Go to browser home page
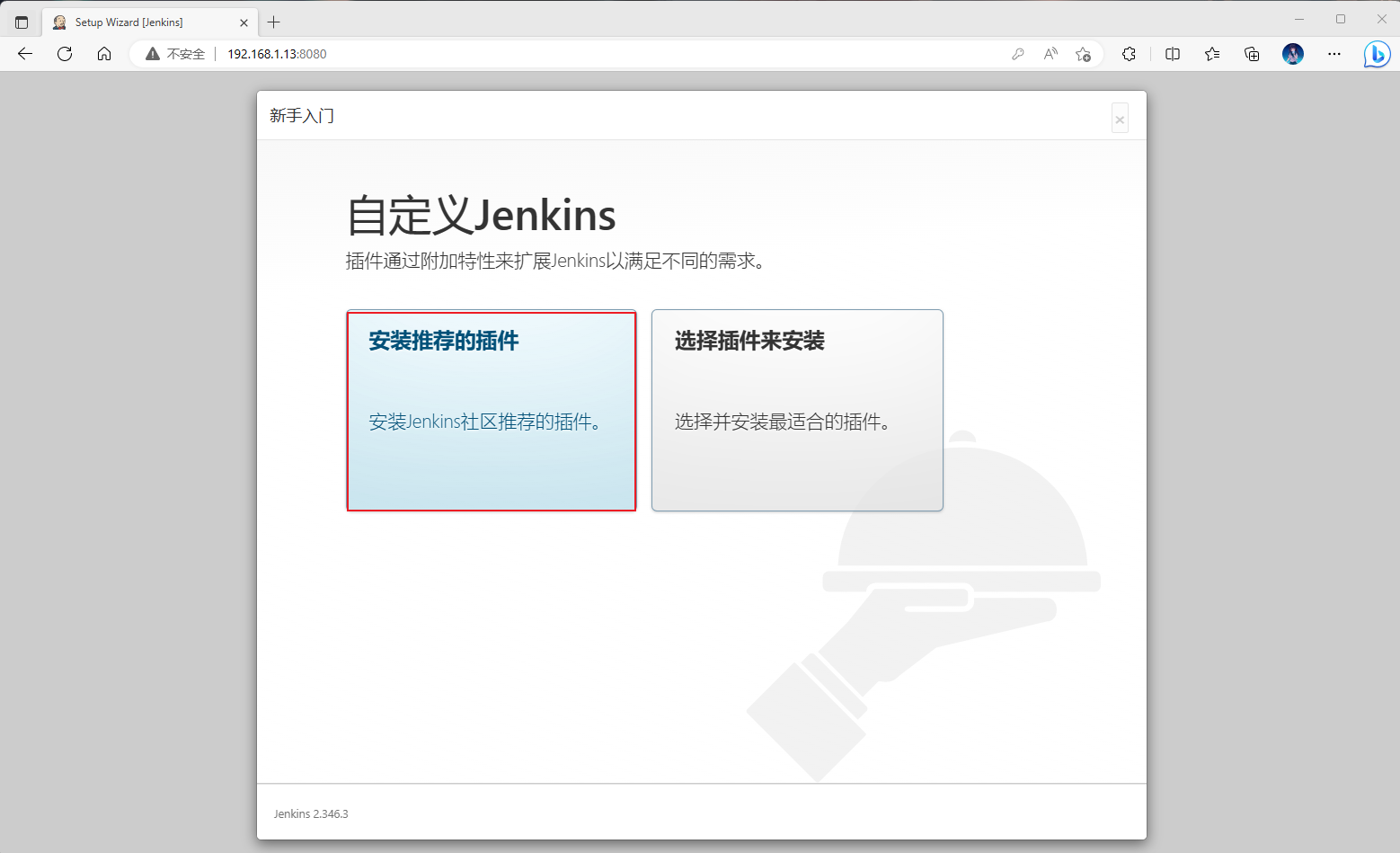Image resolution: width=1400 pixels, height=853 pixels. pyautogui.click(x=104, y=54)
